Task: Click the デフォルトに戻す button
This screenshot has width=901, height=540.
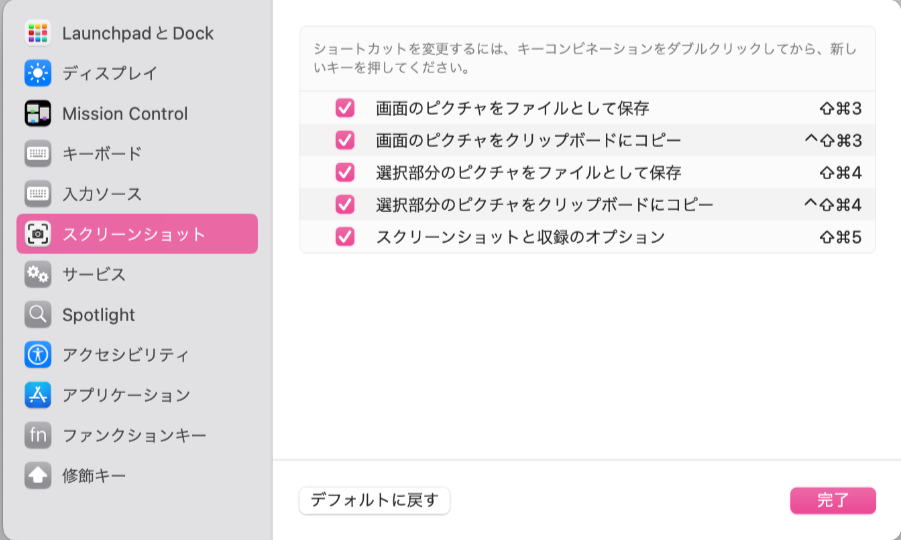Action: pos(375,500)
